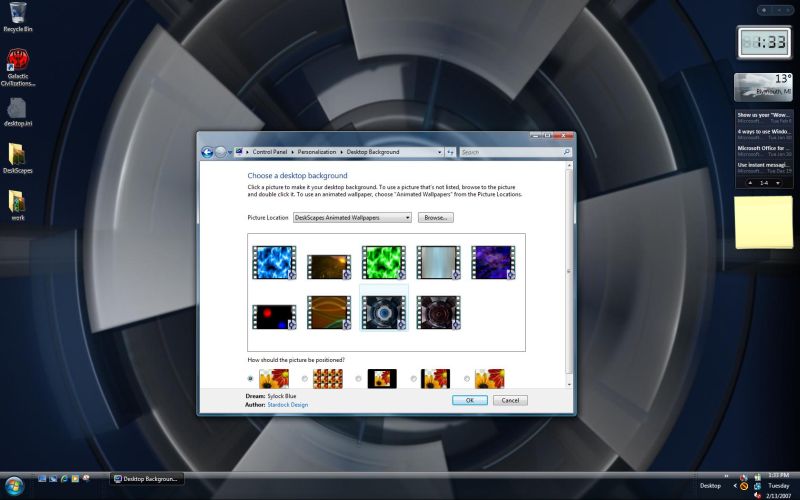Select the silver metallic wallpaper thumbnail
Screen dimensions: 800x500
[438, 262]
